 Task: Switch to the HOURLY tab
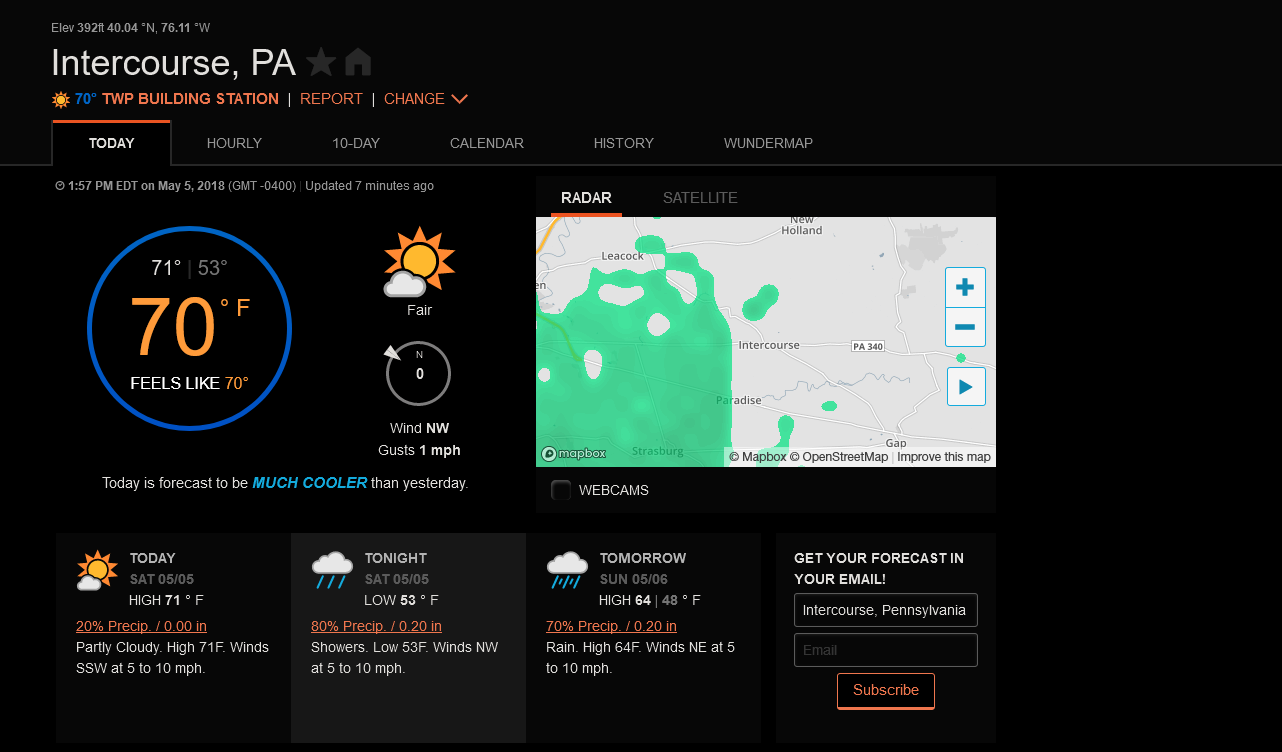tap(234, 143)
